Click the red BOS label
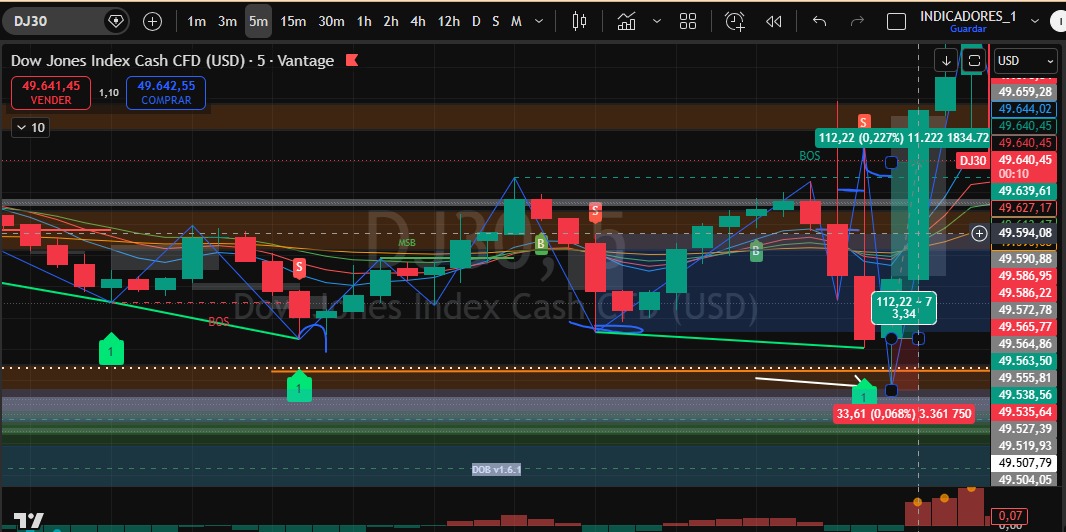This screenshot has width=1066, height=532. click(219, 321)
